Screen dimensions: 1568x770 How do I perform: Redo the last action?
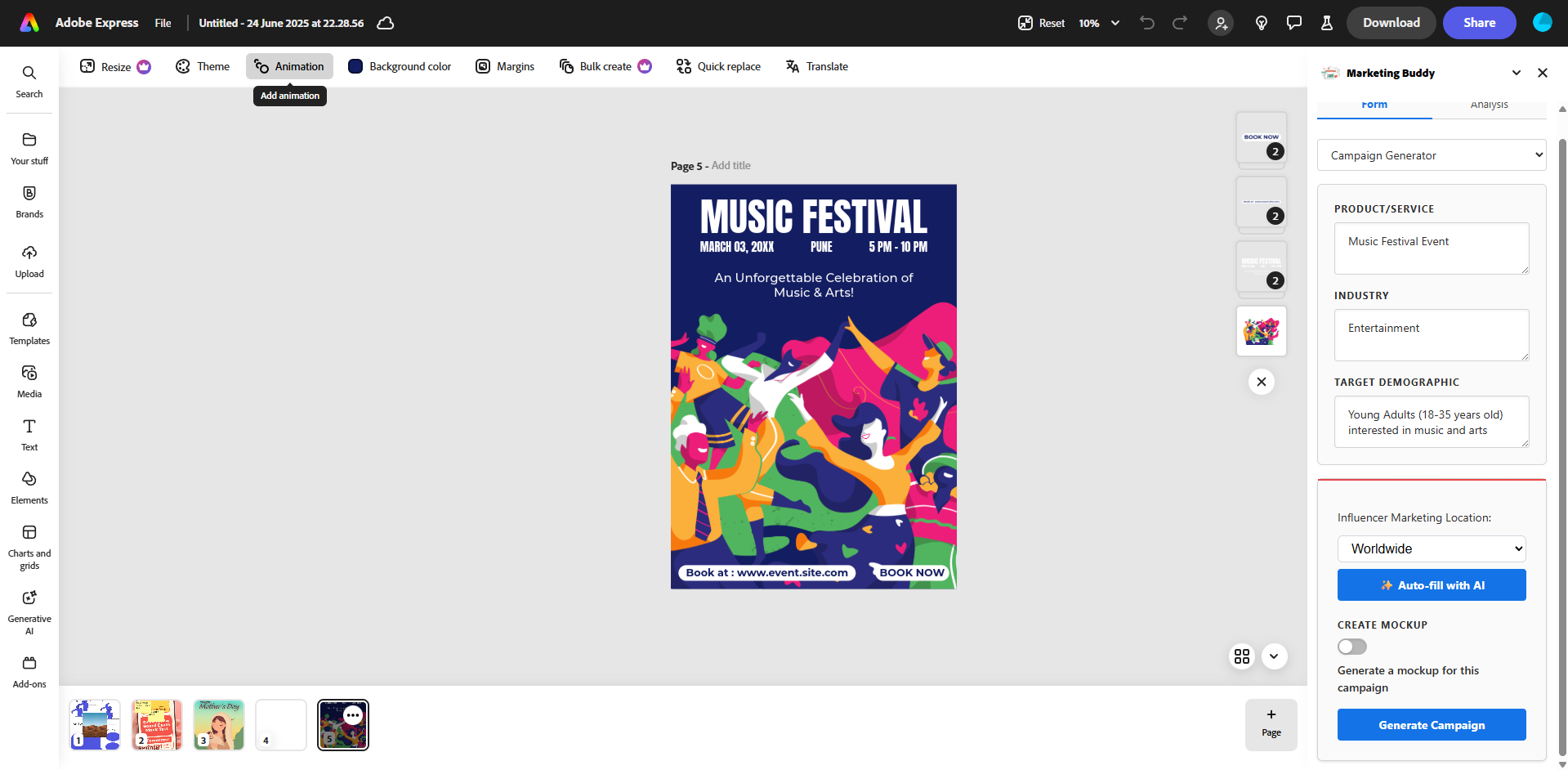click(1180, 23)
